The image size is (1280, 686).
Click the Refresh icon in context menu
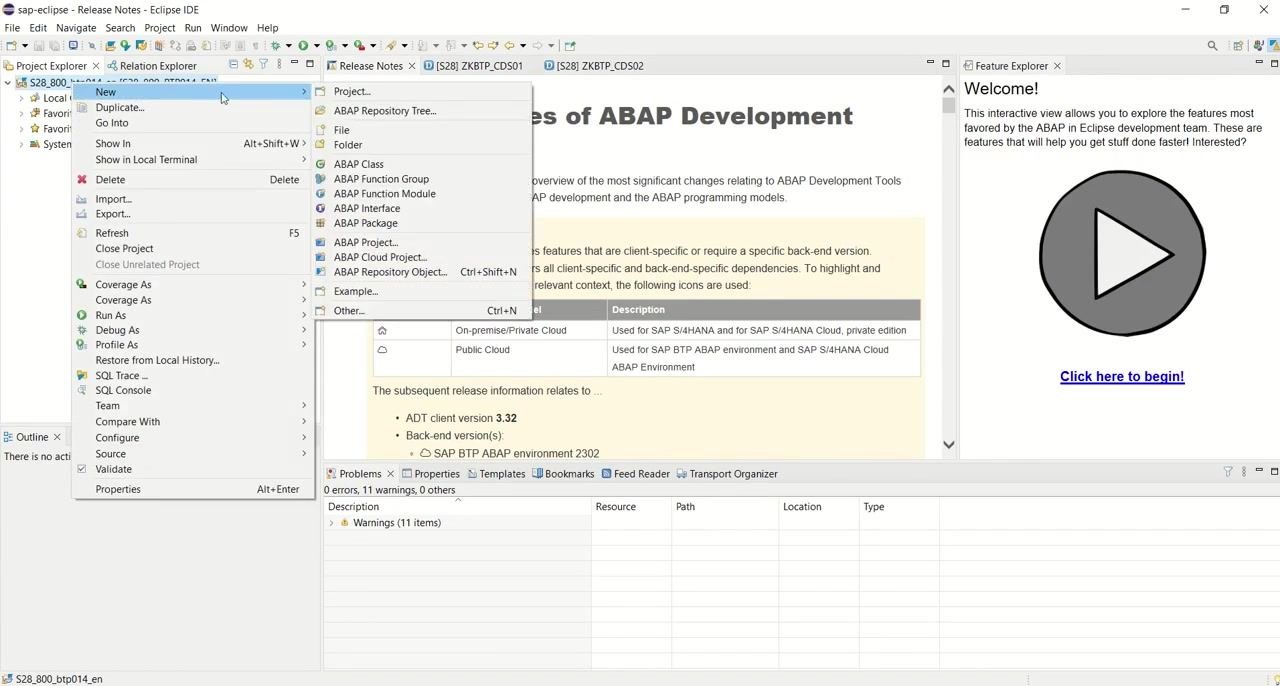point(82,233)
